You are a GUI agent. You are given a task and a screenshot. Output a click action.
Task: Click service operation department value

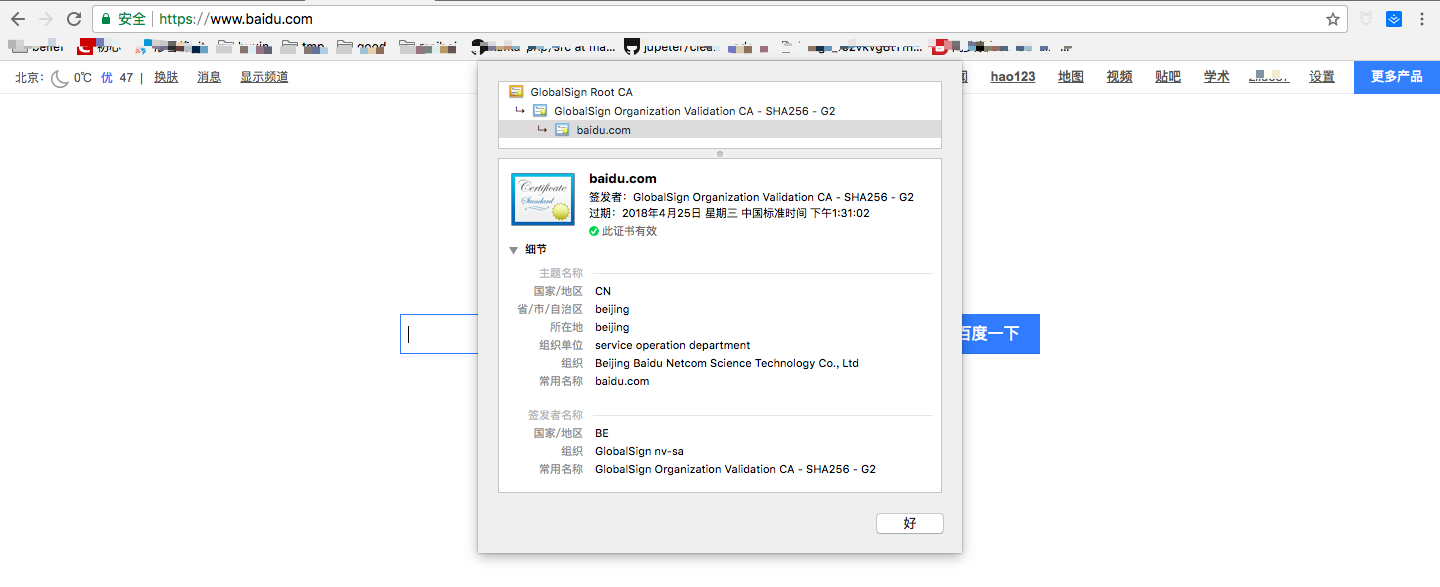coord(672,345)
